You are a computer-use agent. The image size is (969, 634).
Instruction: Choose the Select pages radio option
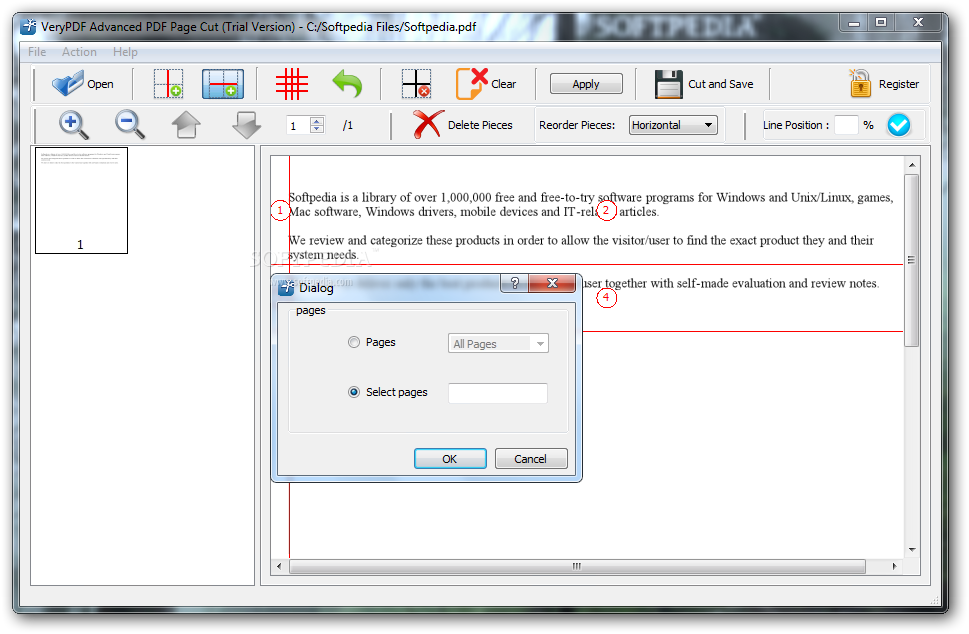tap(353, 392)
